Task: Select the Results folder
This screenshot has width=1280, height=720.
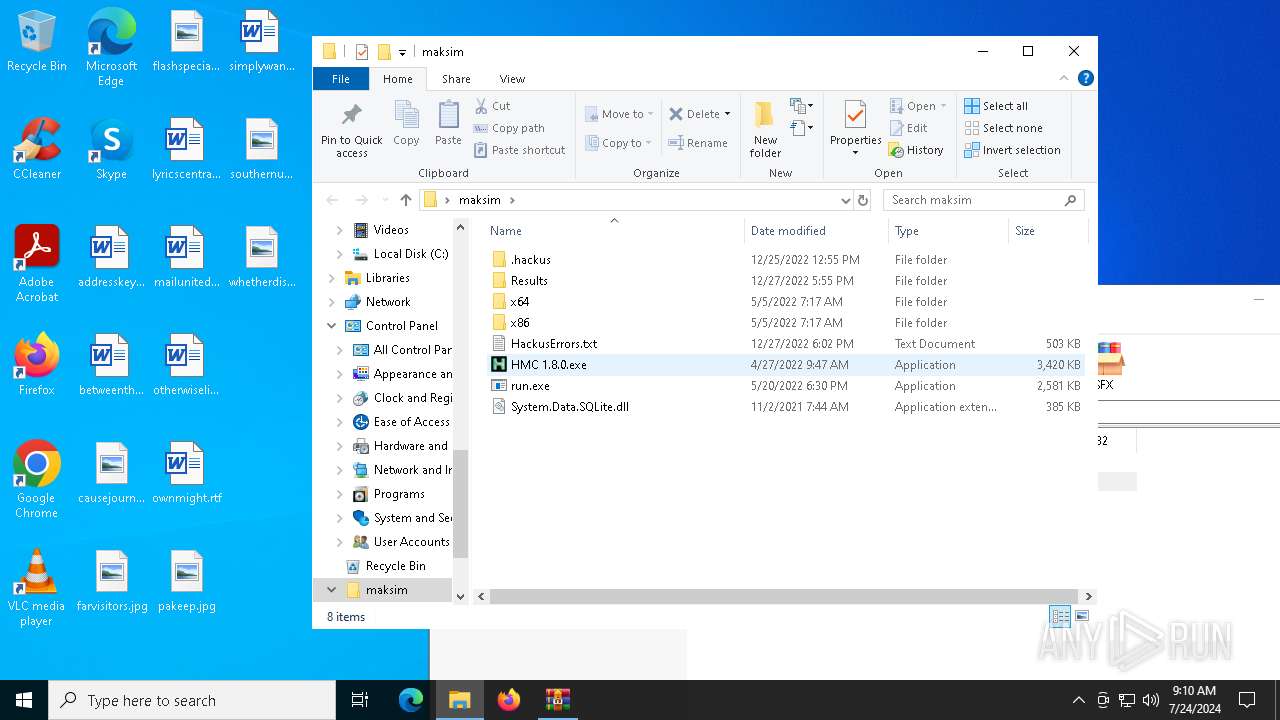Action: coord(529,281)
